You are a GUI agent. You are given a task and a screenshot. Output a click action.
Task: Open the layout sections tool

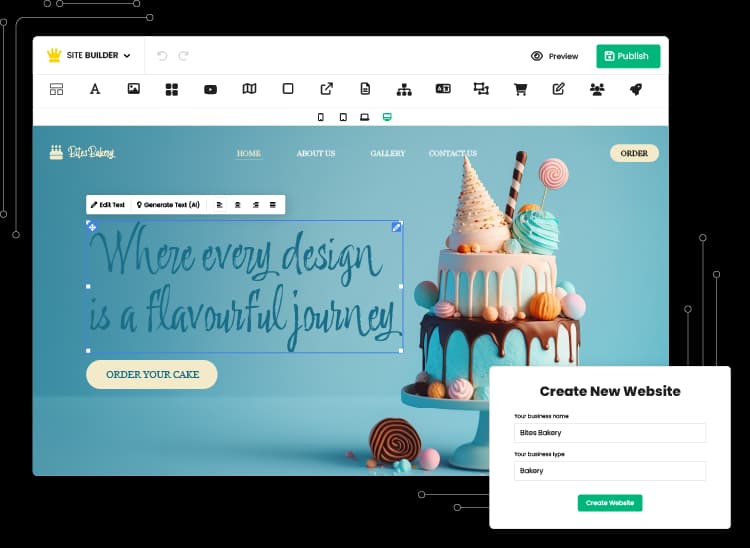click(56, 89)
